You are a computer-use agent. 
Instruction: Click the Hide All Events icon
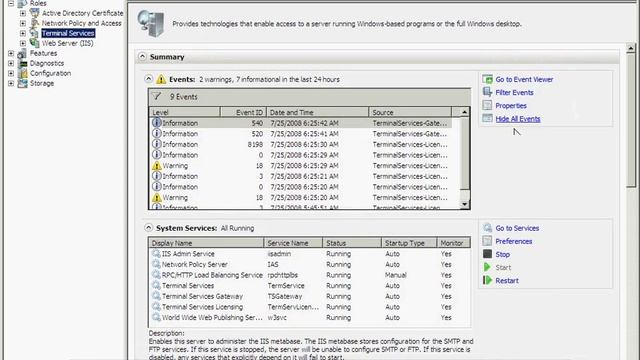click(x=487, y=118)
